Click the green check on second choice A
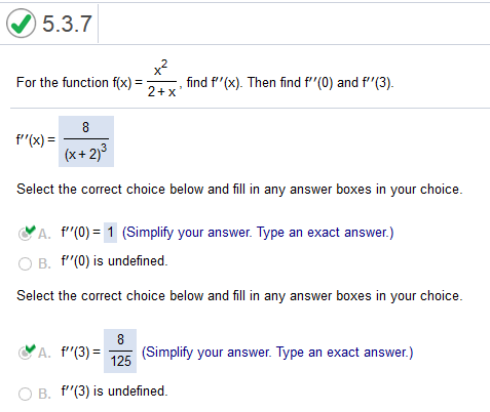Image resolution: width=490 pixels, height=412 pixels. 30,349
